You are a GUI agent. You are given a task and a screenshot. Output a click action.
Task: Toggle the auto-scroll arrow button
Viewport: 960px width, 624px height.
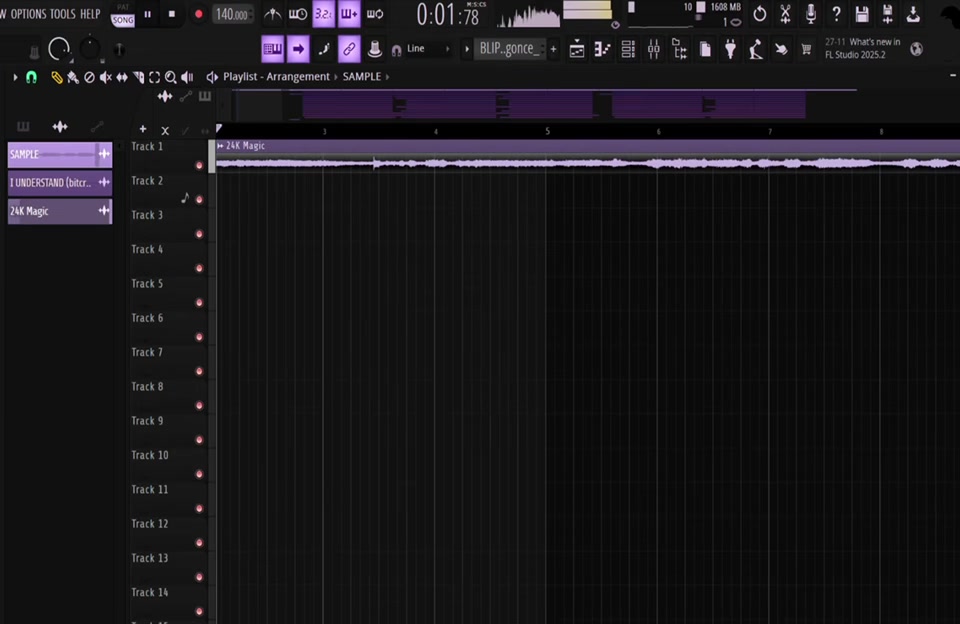(298, 50)
